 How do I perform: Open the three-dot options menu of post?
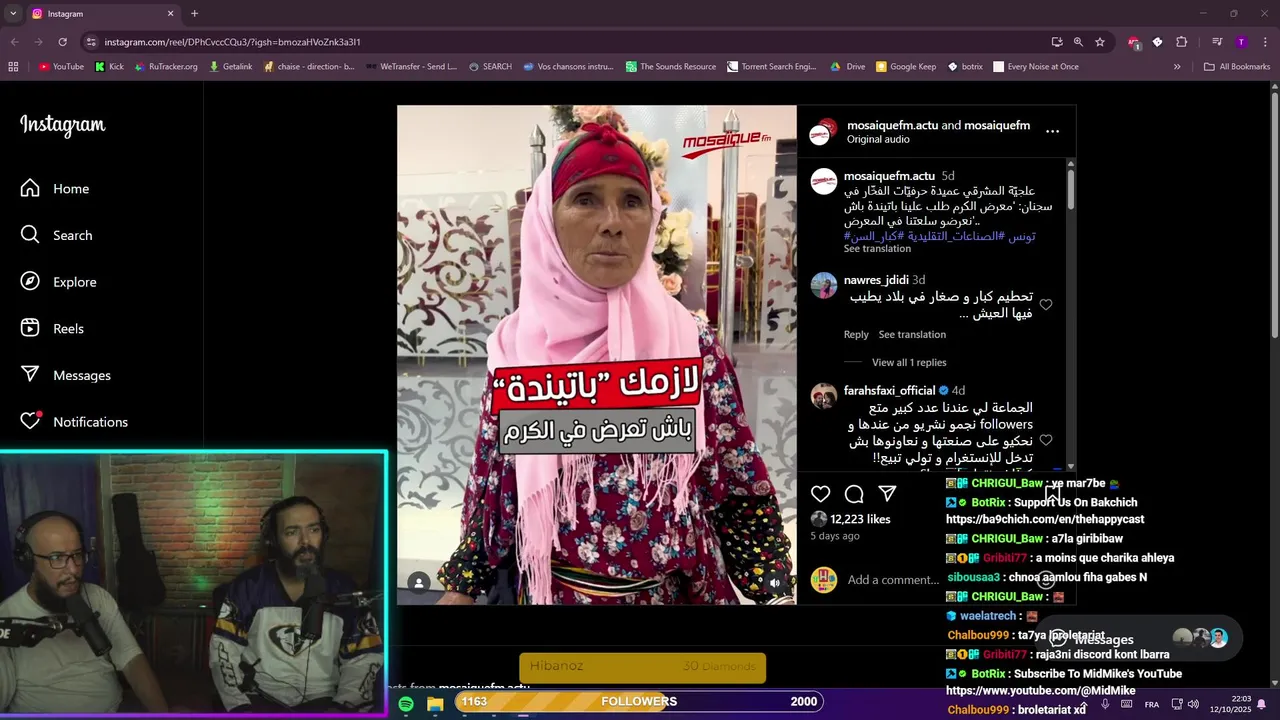1052,131
